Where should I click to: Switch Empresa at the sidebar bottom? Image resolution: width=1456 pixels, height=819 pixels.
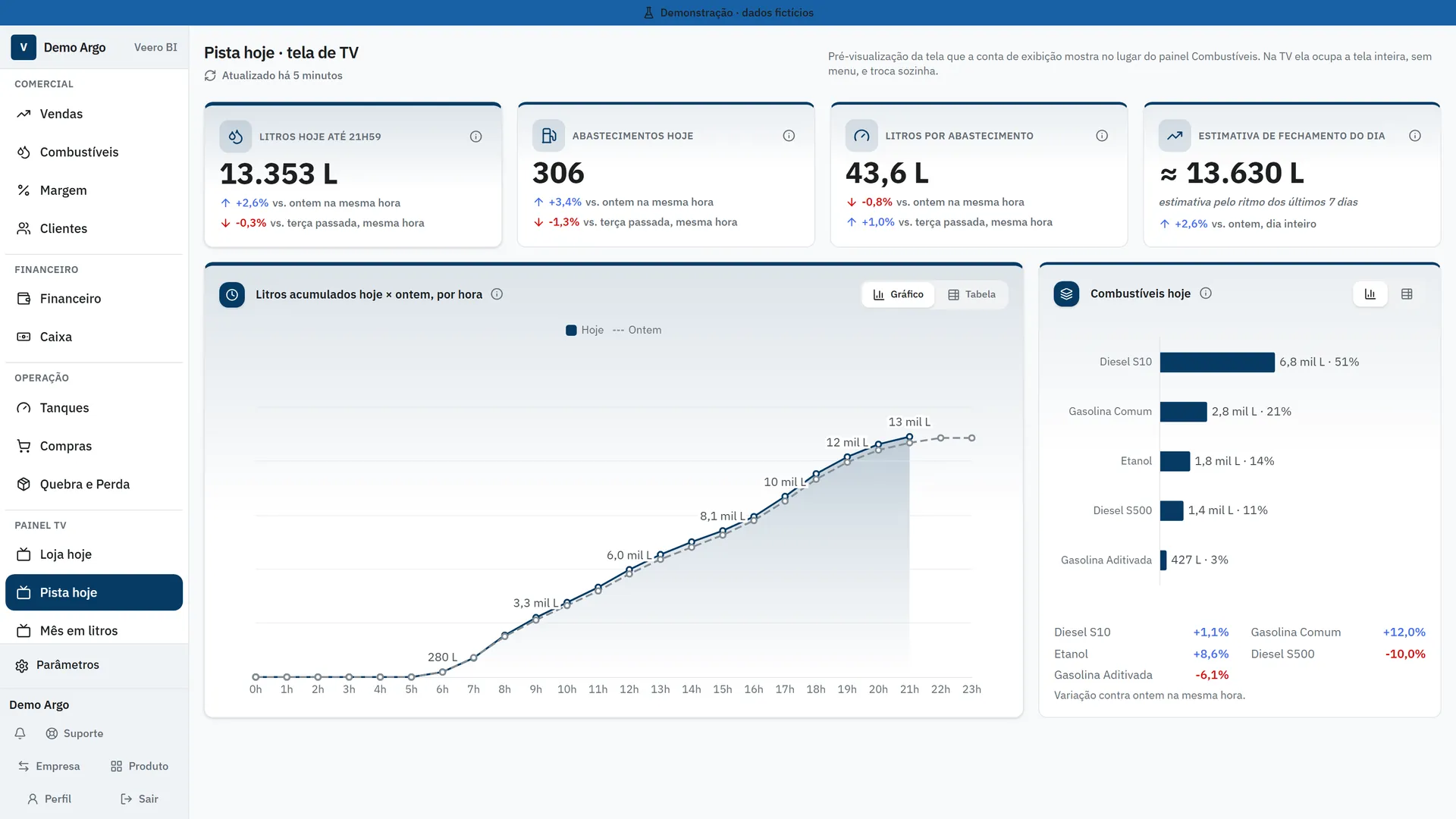pos(49,766)
